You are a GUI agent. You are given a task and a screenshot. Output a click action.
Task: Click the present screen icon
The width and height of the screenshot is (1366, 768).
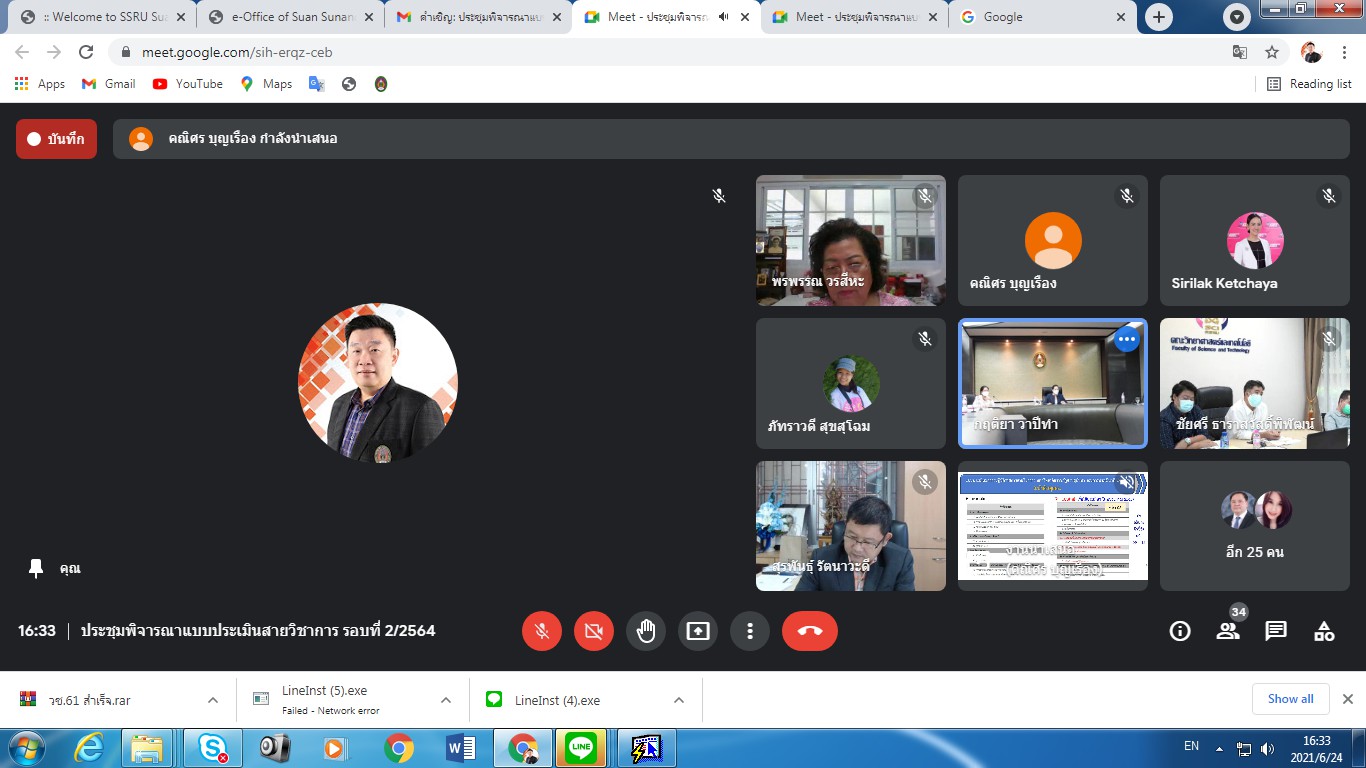698,631
